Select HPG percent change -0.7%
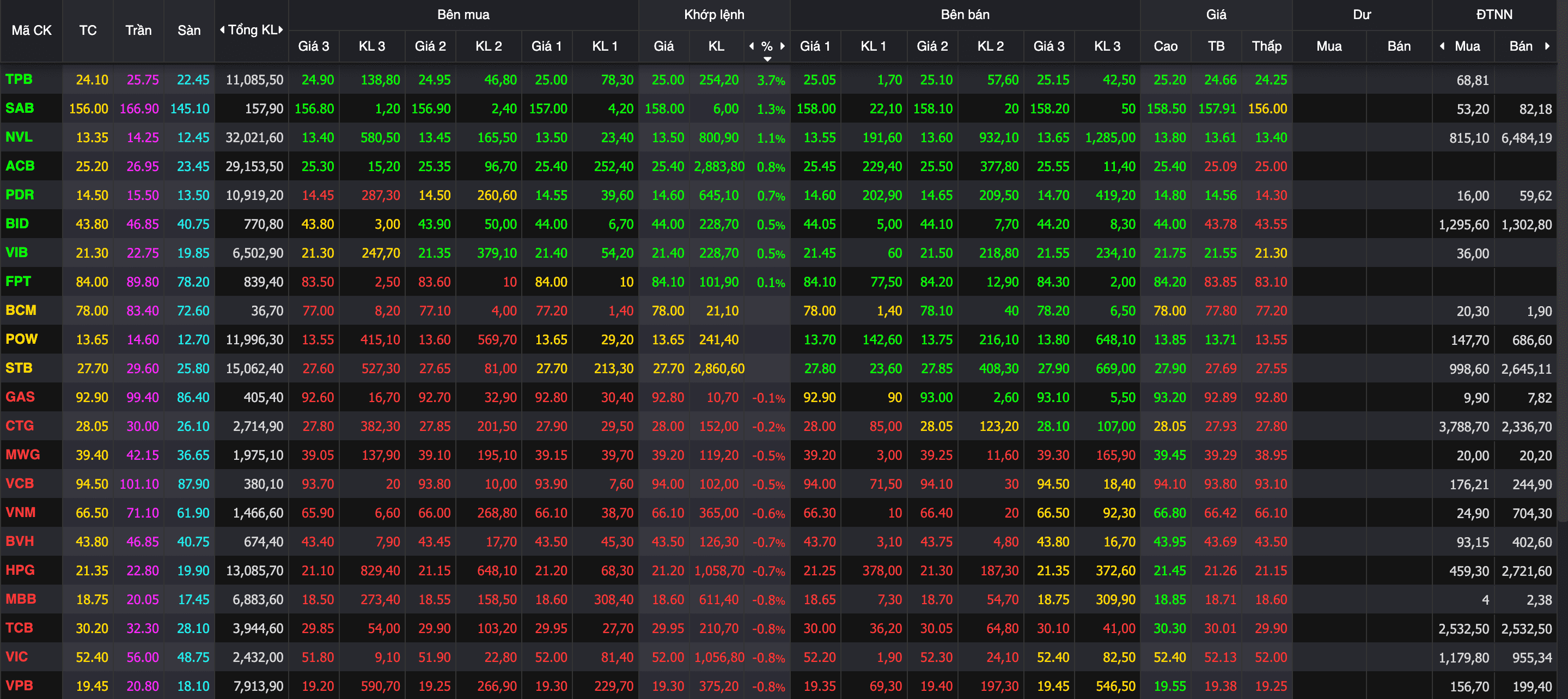Viewport: 1568px width, 699px height. 768,571
